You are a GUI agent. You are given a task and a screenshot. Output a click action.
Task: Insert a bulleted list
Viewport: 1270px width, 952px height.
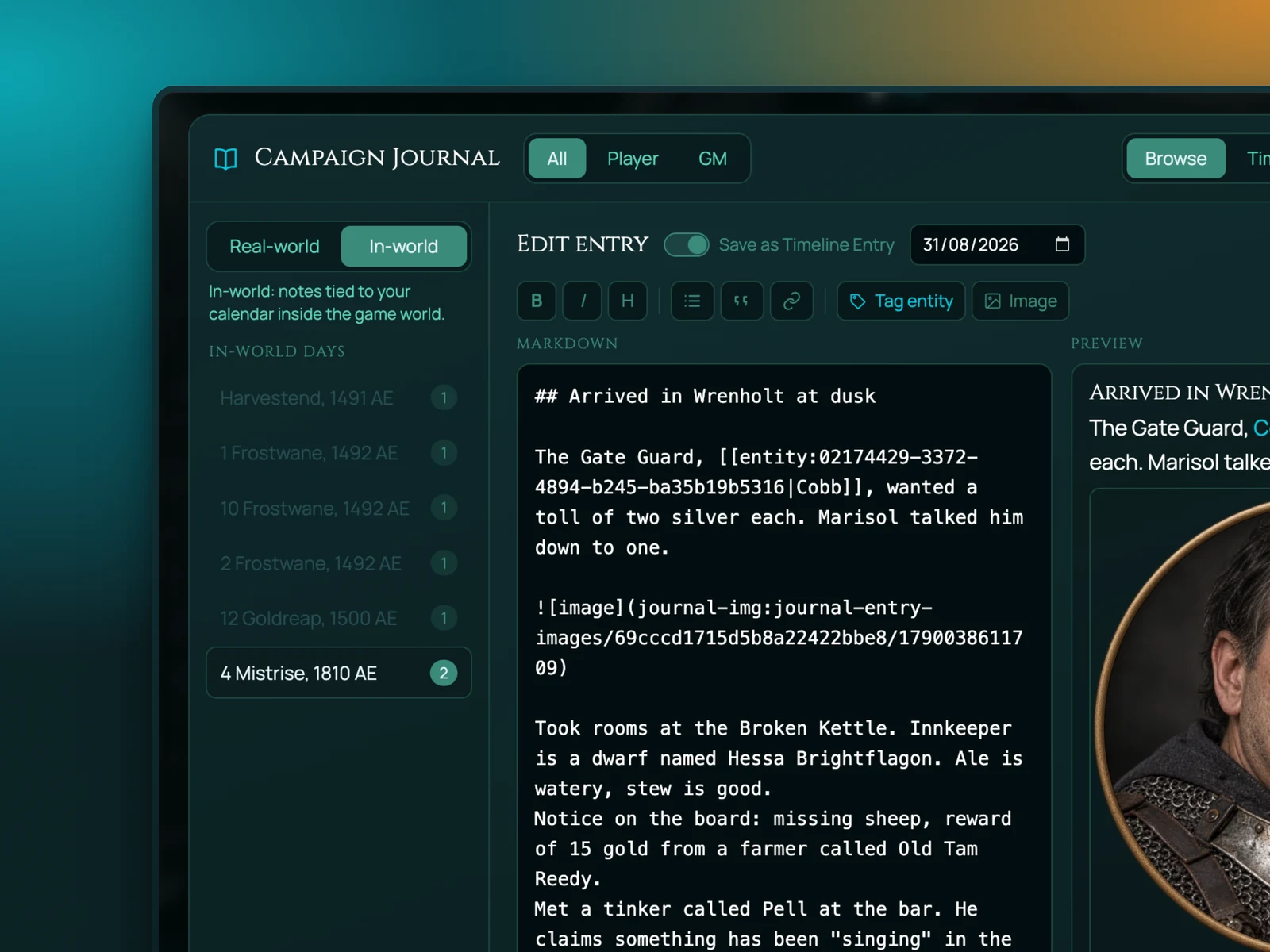(692, 301)
